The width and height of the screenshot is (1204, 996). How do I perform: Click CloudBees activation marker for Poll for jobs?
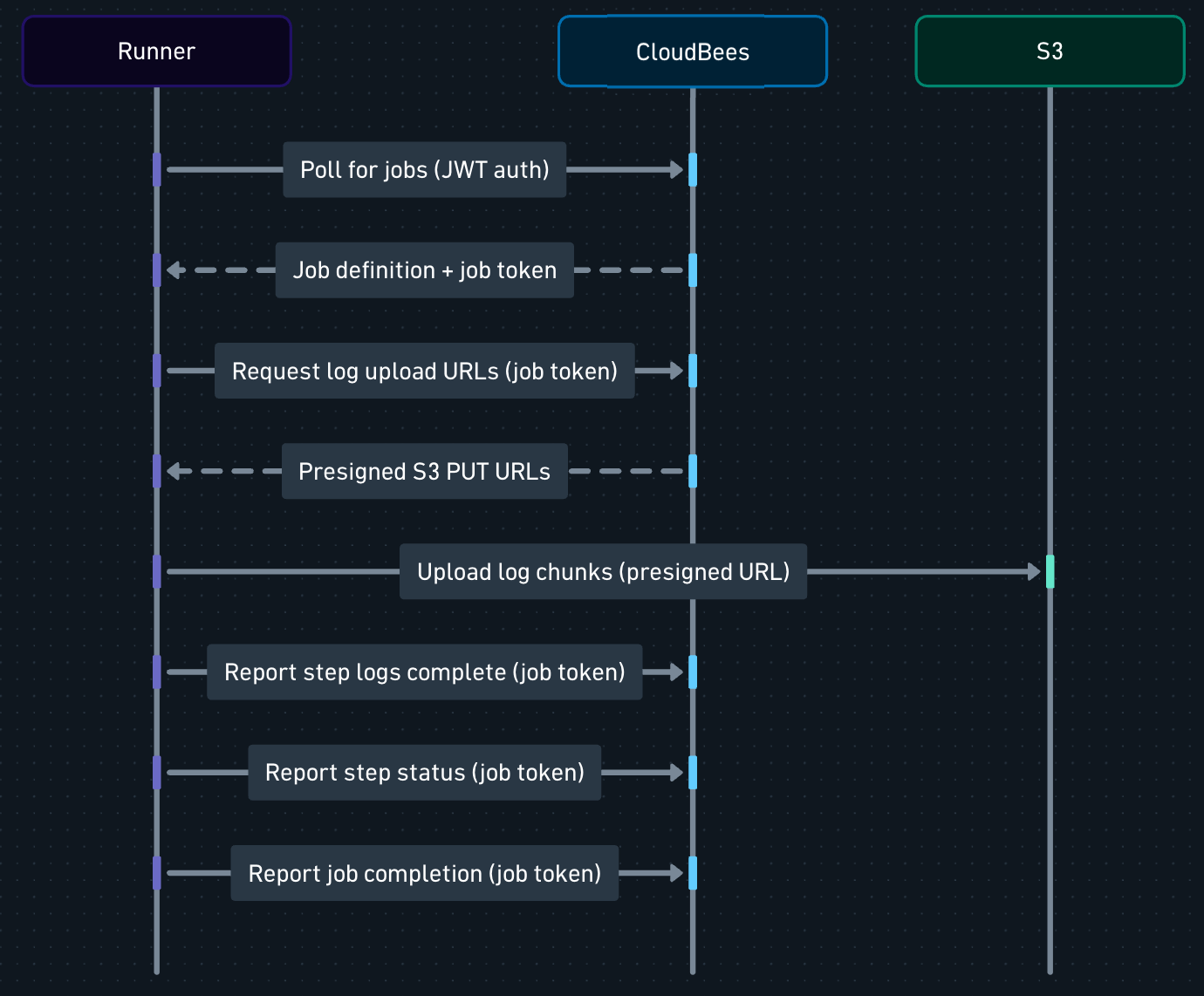pos(693,170)
